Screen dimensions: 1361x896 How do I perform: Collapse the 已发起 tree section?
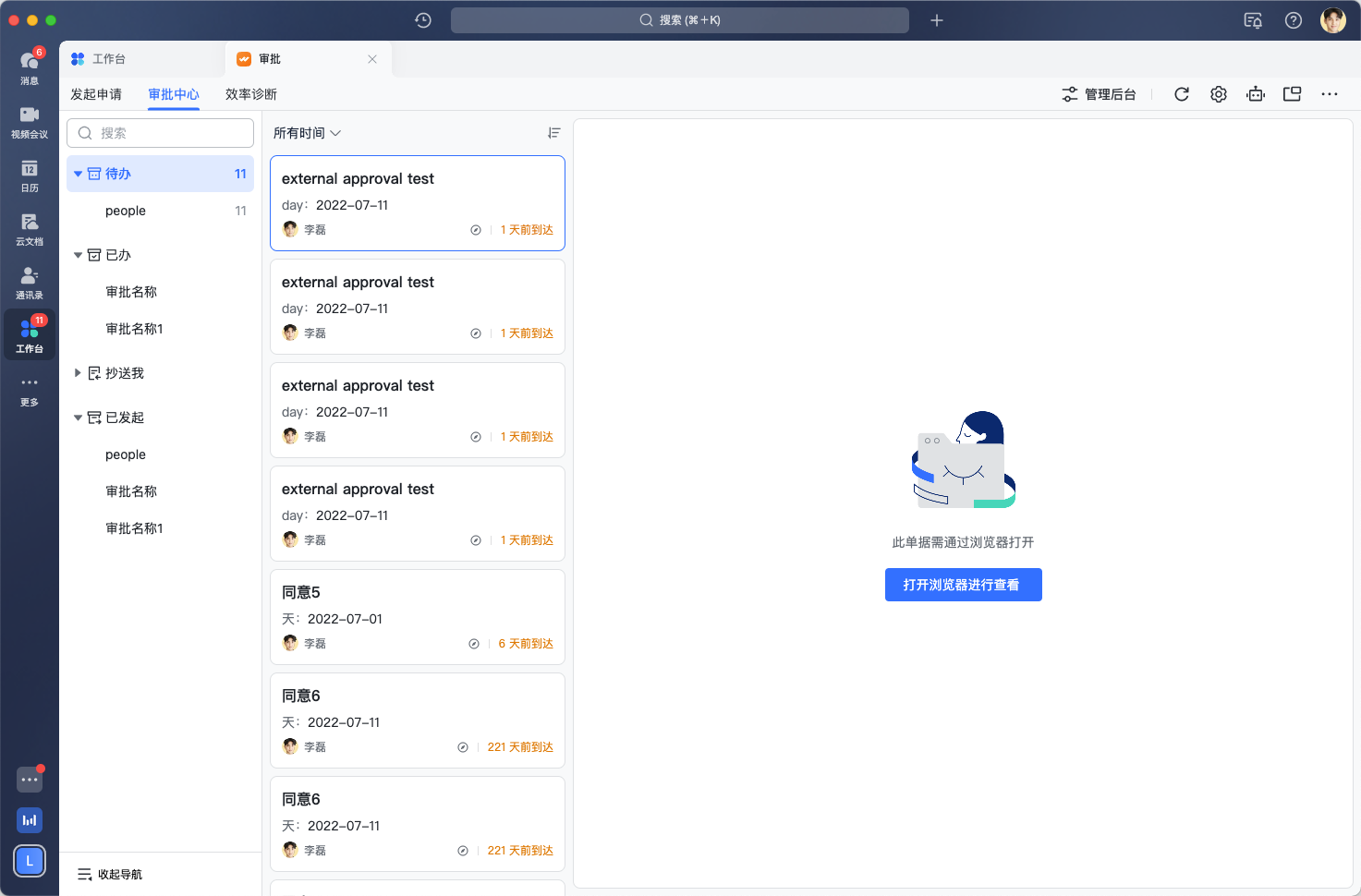[x=79, y=418]
